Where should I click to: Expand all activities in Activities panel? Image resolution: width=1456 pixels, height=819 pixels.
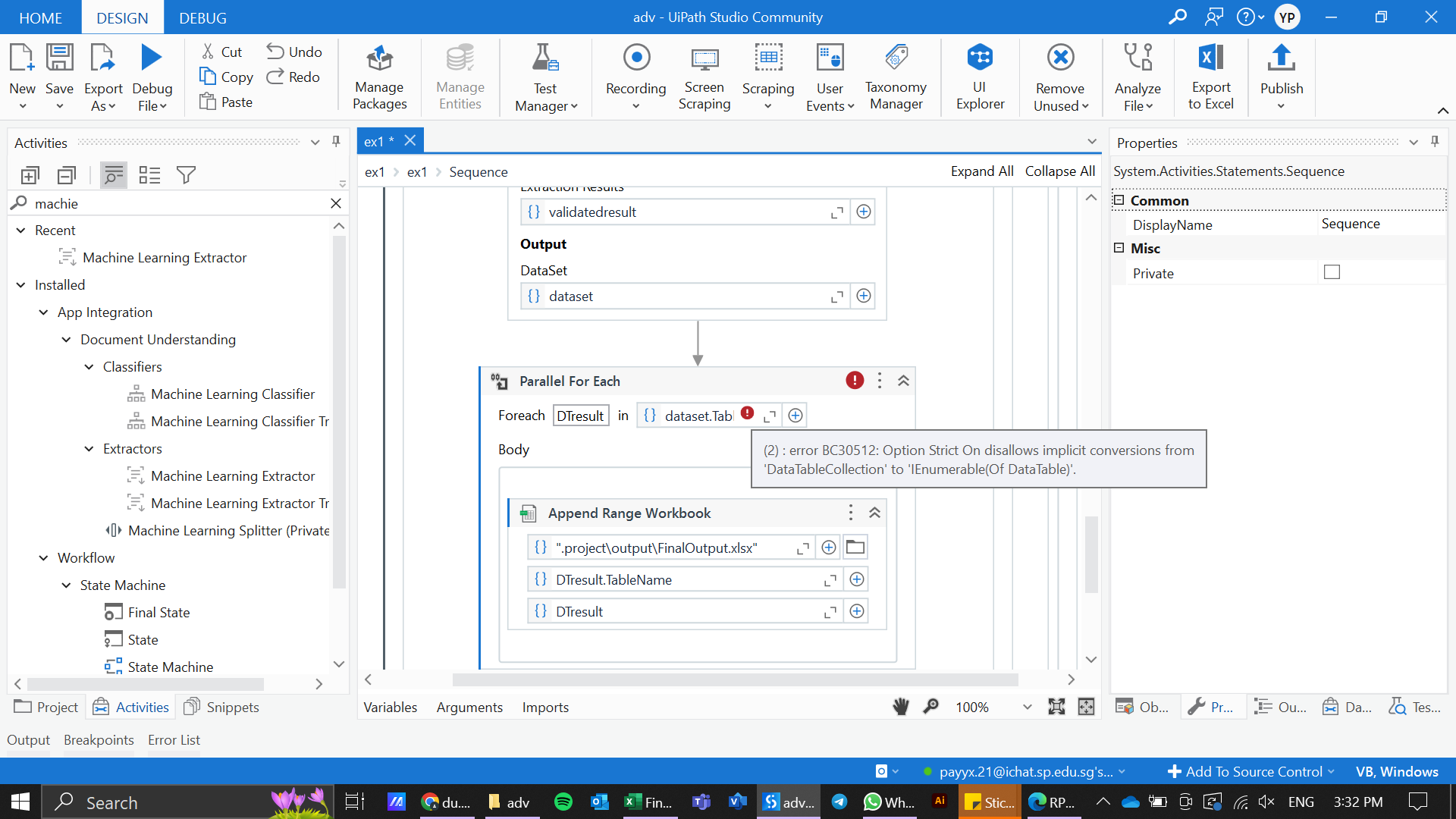click(x=30, y=175)
